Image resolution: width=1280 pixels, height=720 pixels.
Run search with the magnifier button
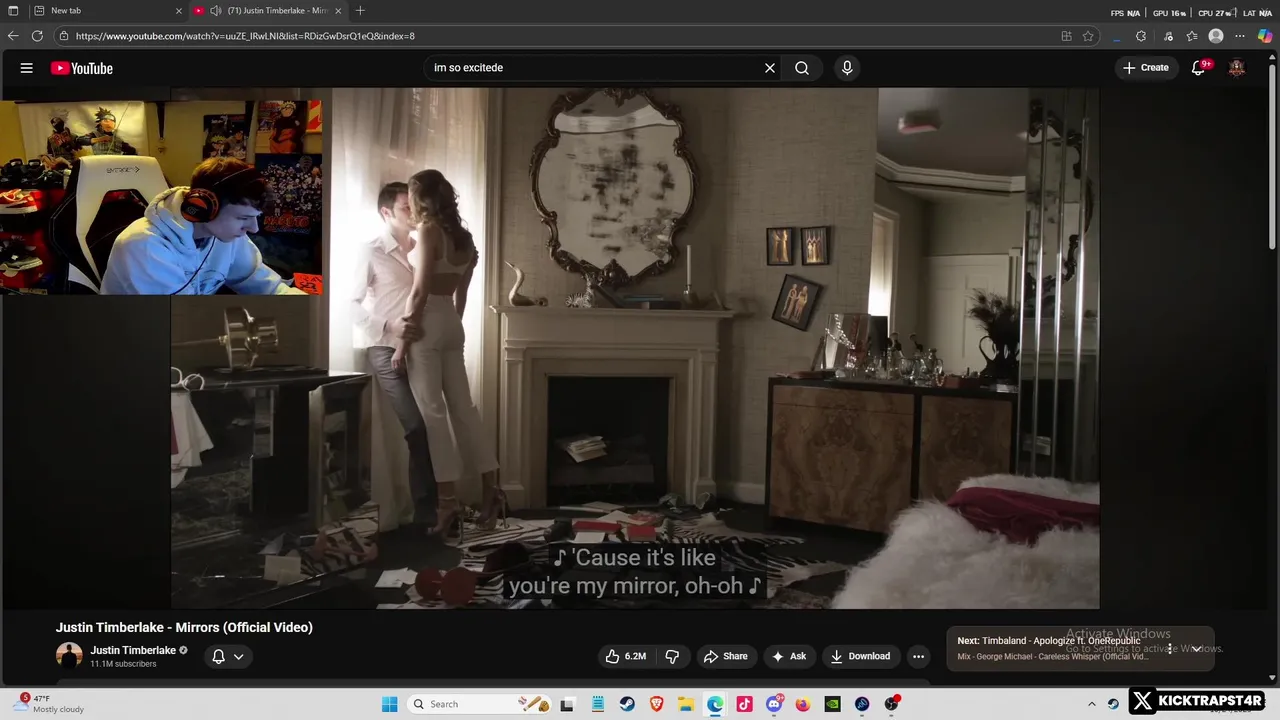(802, 68)
